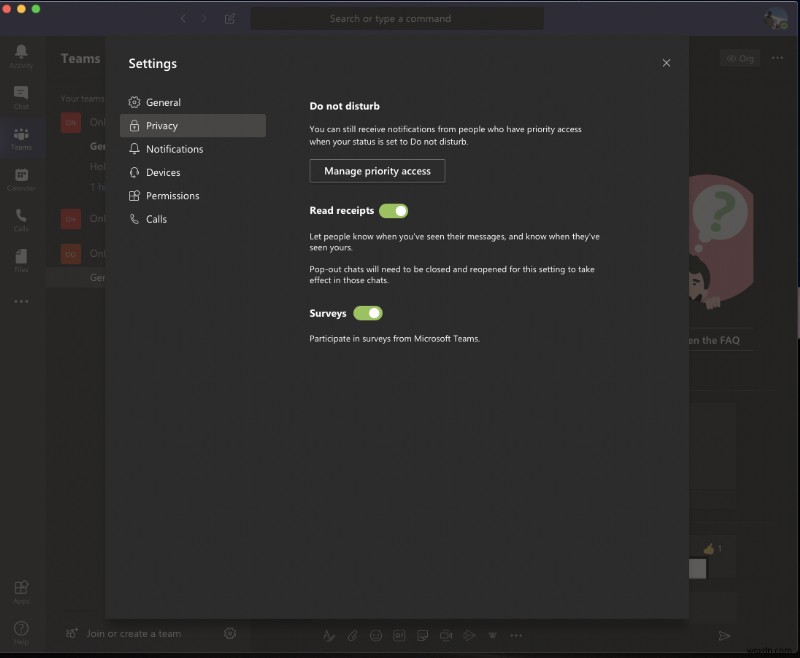Viewport: 800px width, 658px height.
Task: Open the Apps store icon
Action: click(21, 592)
